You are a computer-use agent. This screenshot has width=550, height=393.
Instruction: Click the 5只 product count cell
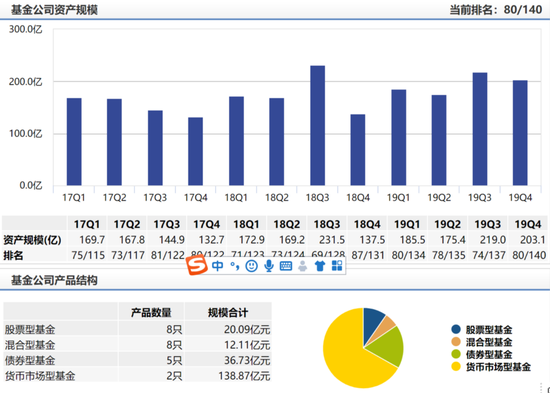pos(174,360)
